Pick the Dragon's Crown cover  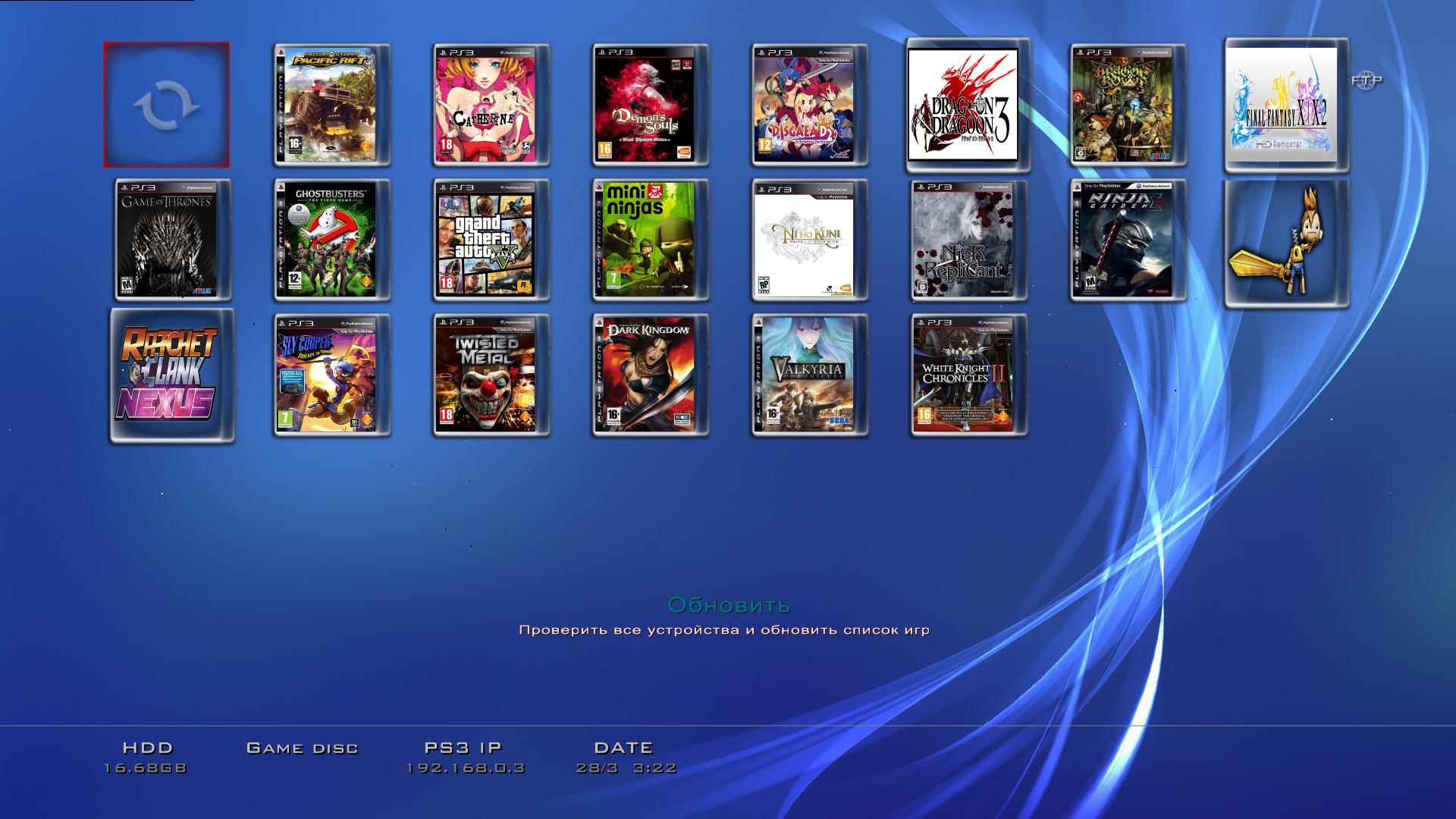[x=1128, y=105]
